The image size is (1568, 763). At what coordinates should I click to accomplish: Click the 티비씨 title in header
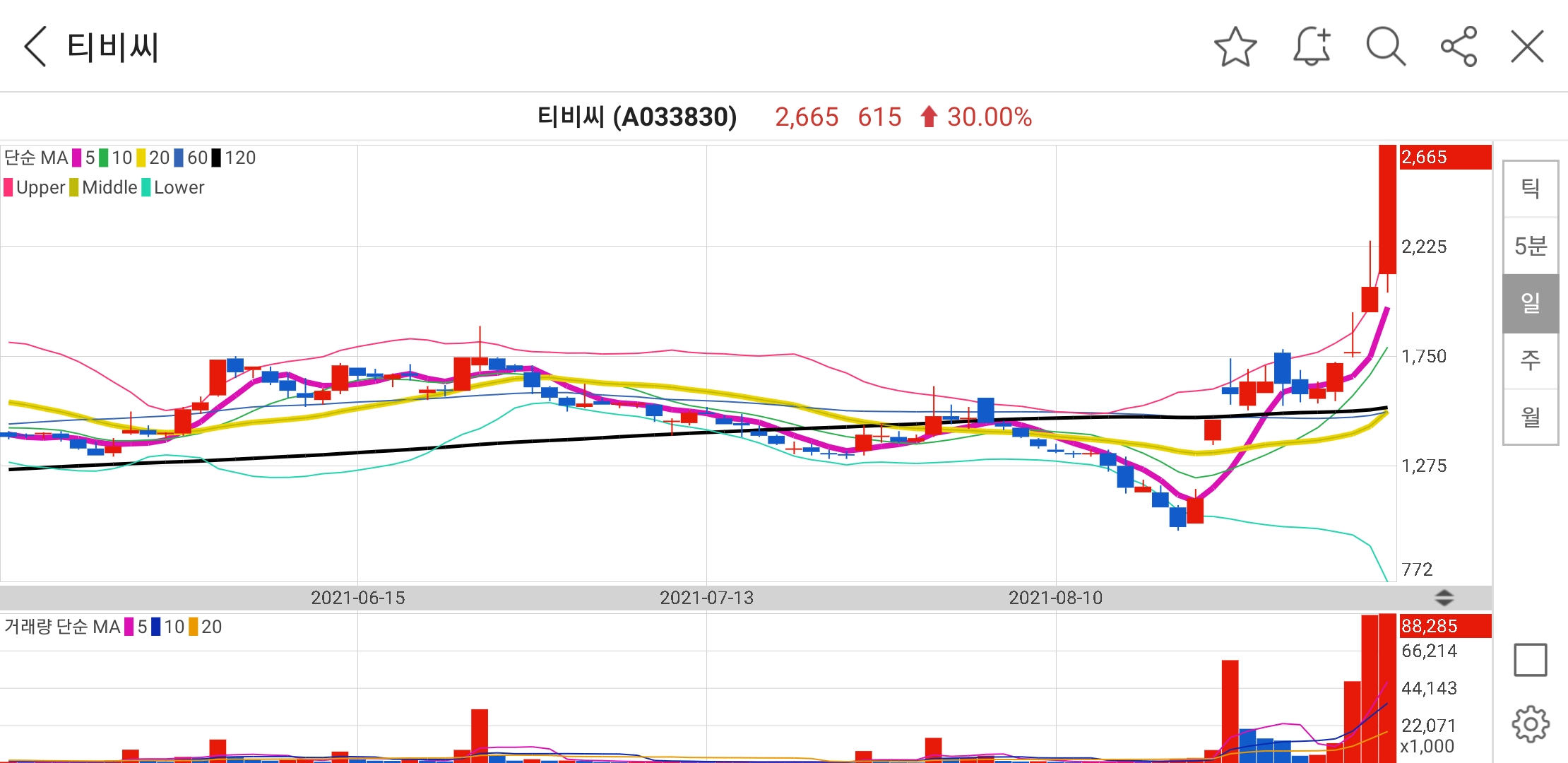(113, 47)
